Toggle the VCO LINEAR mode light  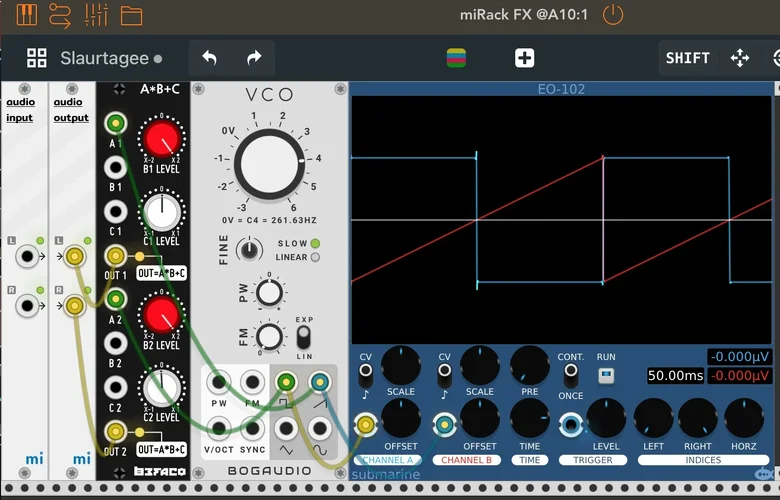tap(315, 257)
